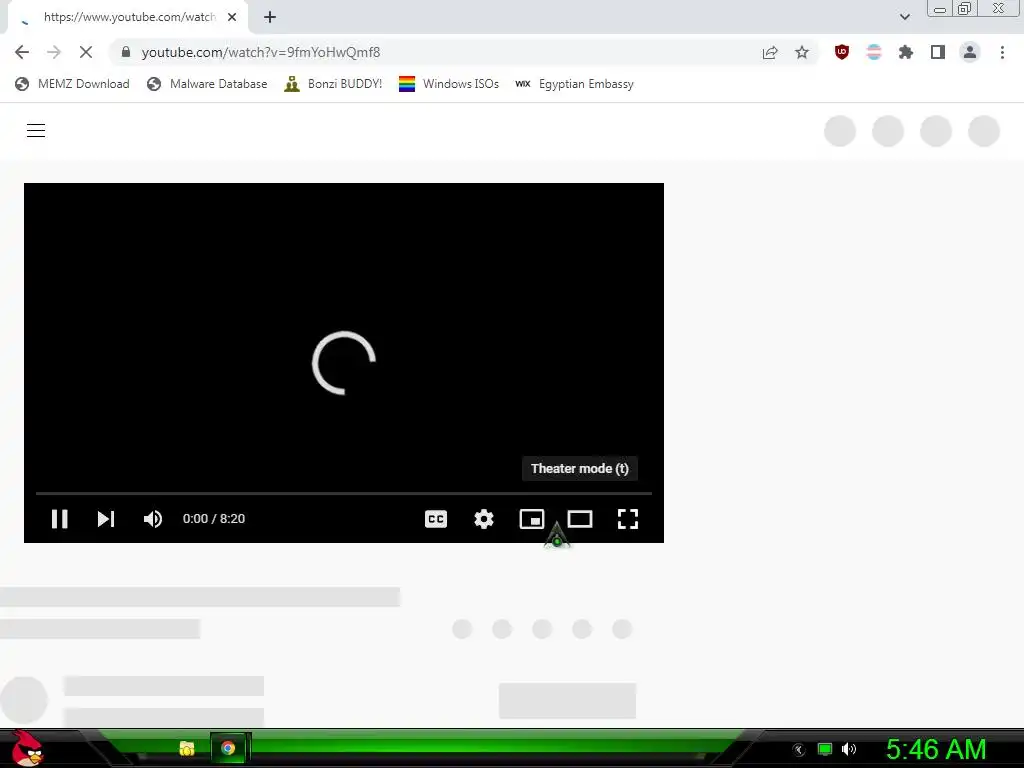Toggle the browser side panel
This screenshot has width=1024, height=768.
point(938,52)
